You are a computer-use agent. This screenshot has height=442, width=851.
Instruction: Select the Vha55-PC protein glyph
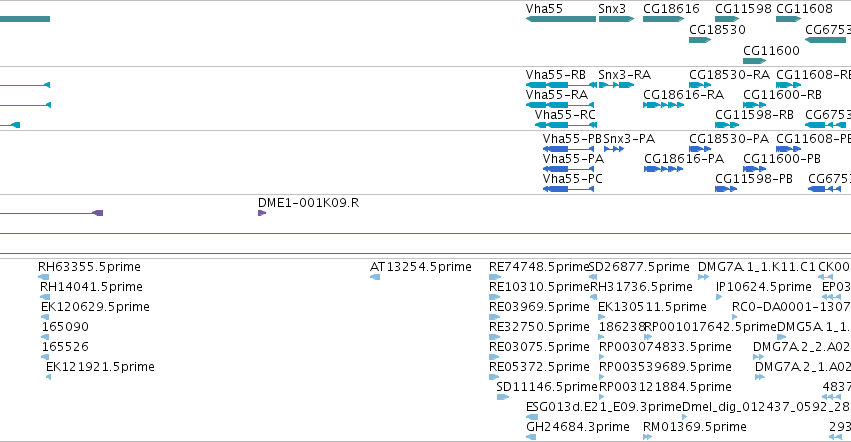(x=568, y=189)
